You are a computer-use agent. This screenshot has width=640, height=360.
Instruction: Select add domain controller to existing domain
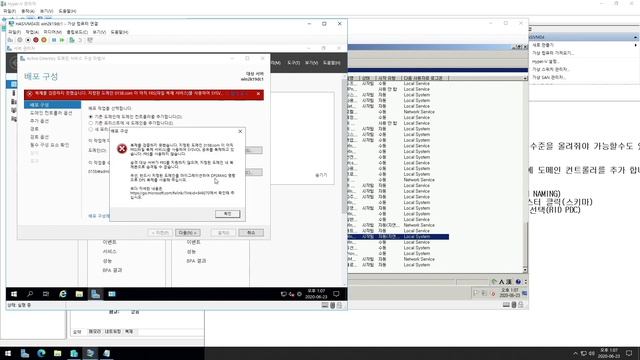click(91, 117)
